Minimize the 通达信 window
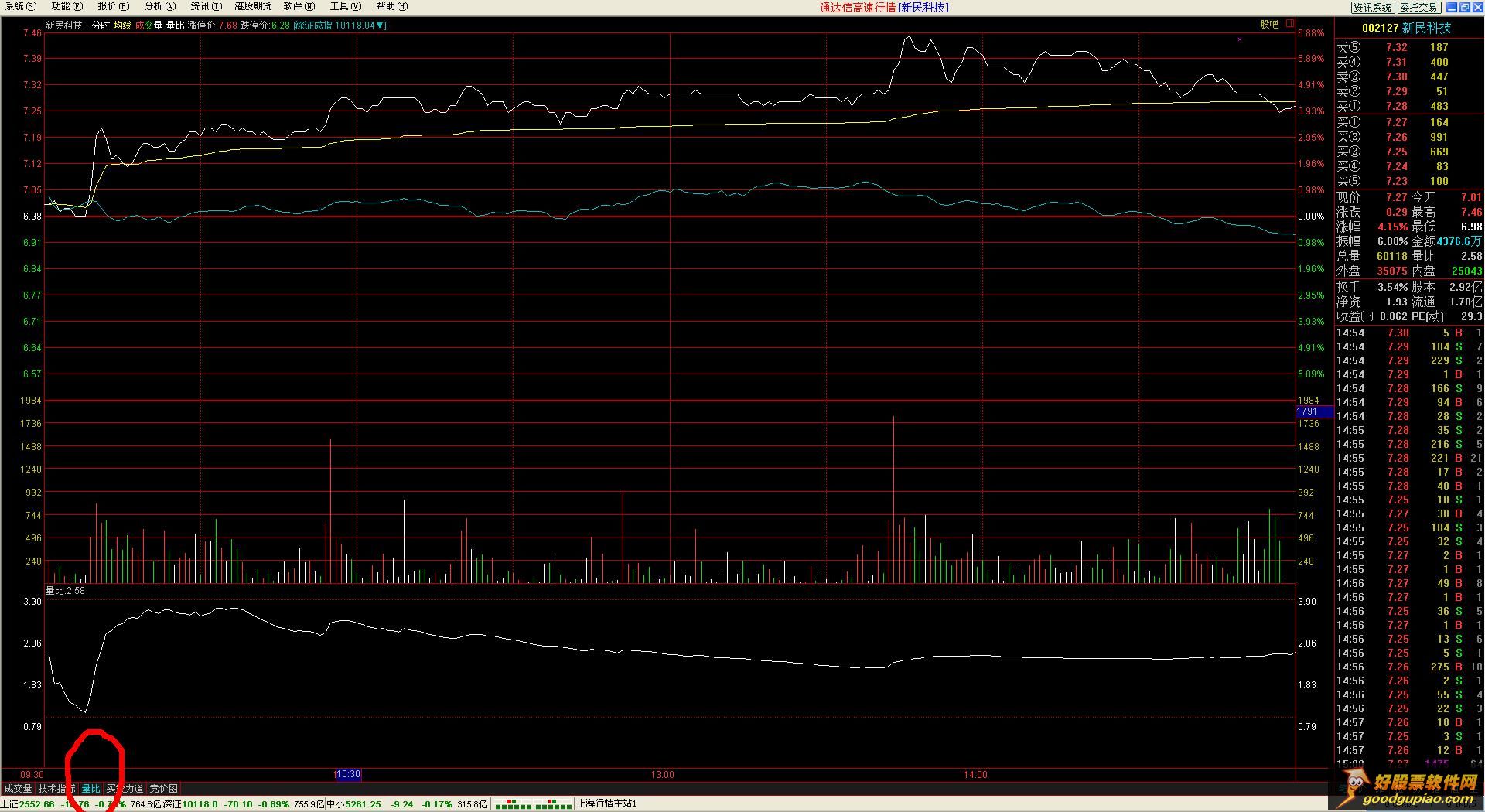The width and height of the screenshot is (1485, 812). [1451, 7]
